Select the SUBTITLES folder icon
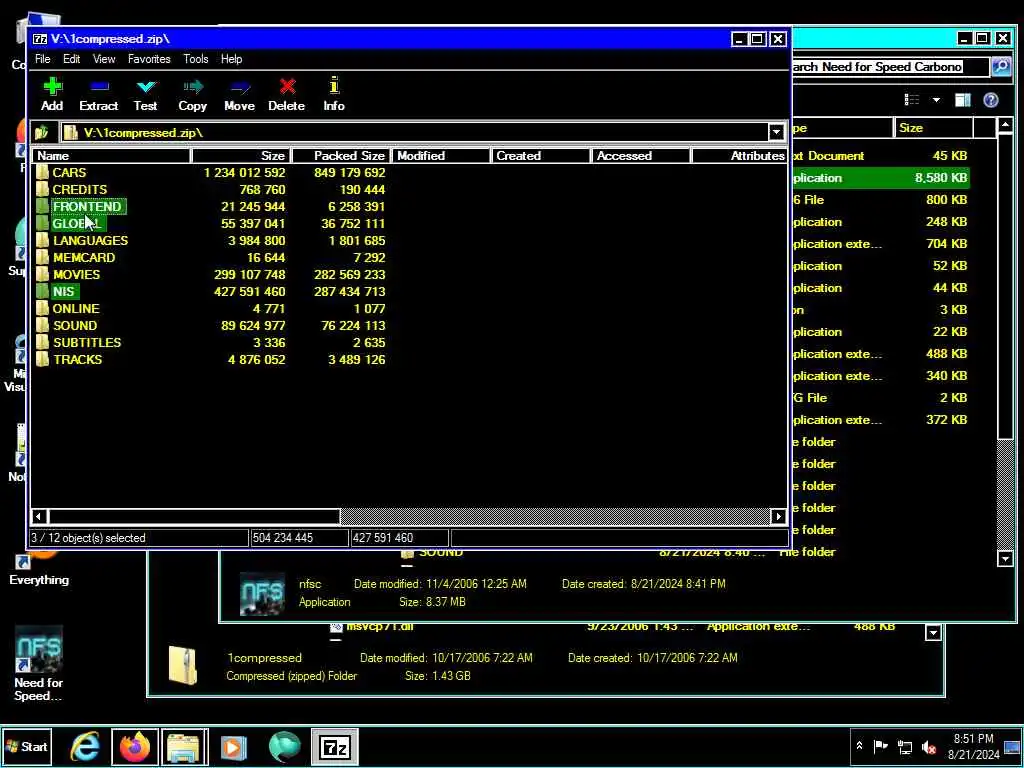 coord(42,342)
